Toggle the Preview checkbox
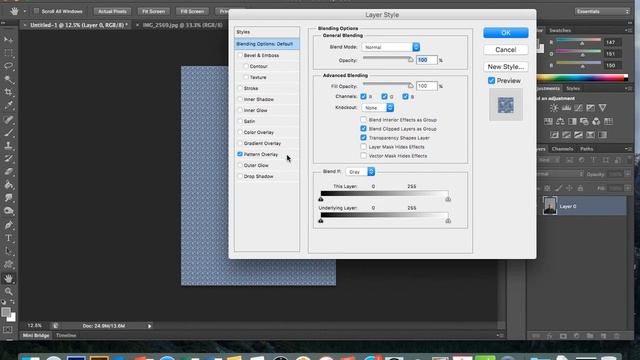640x360 pixels. pos(491,81)
